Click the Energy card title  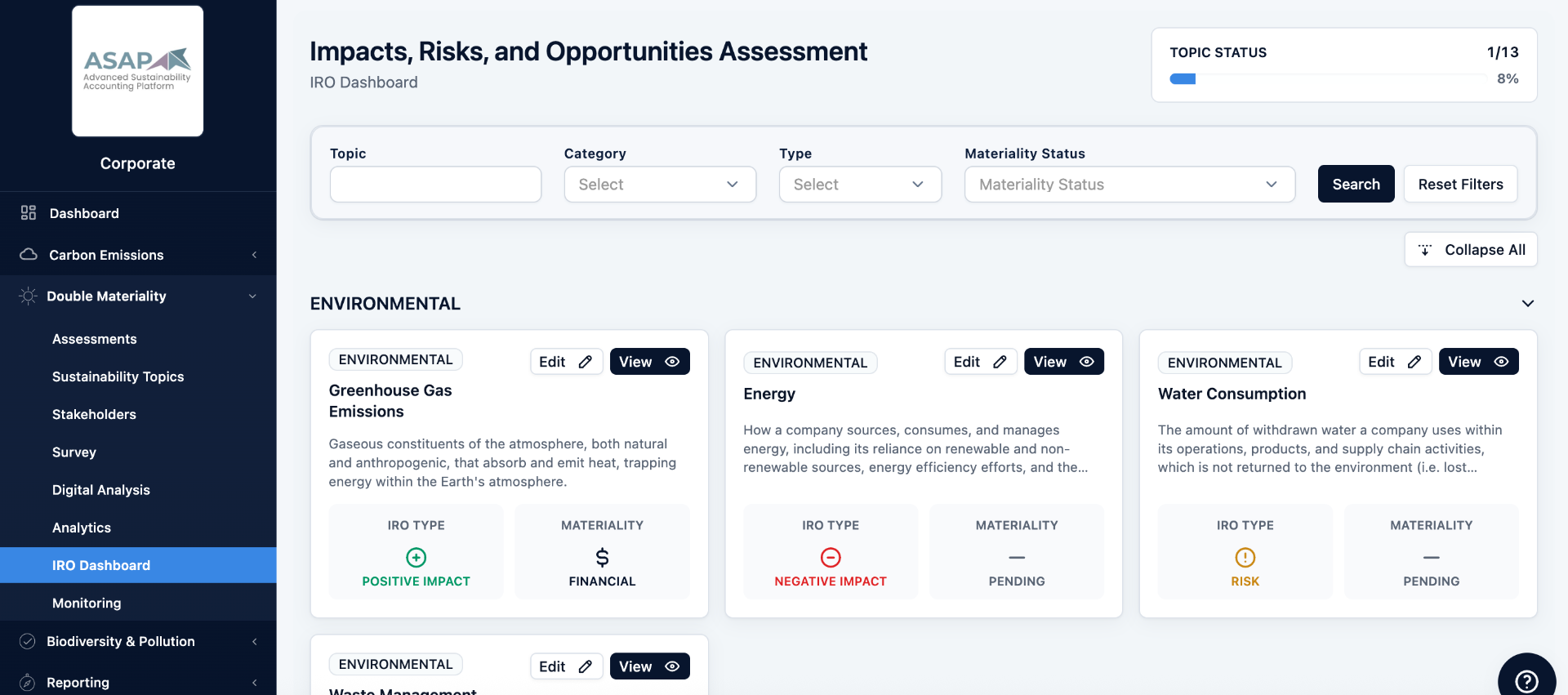pos(769,394)
